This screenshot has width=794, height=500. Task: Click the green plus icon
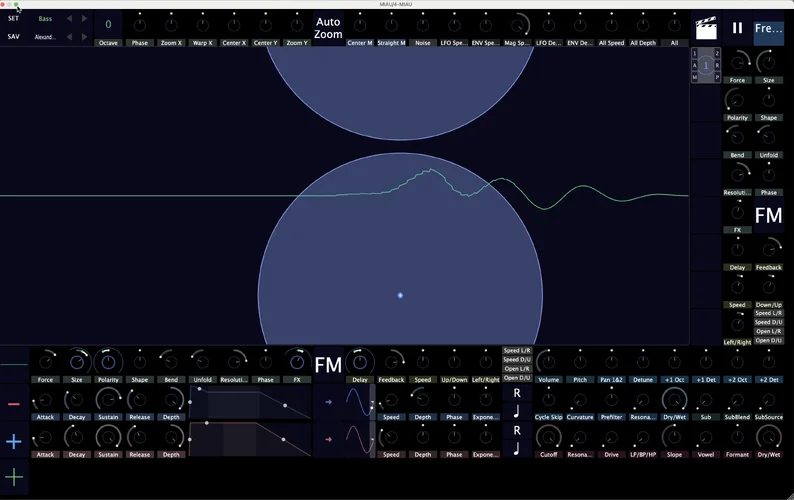coord(14,477)
